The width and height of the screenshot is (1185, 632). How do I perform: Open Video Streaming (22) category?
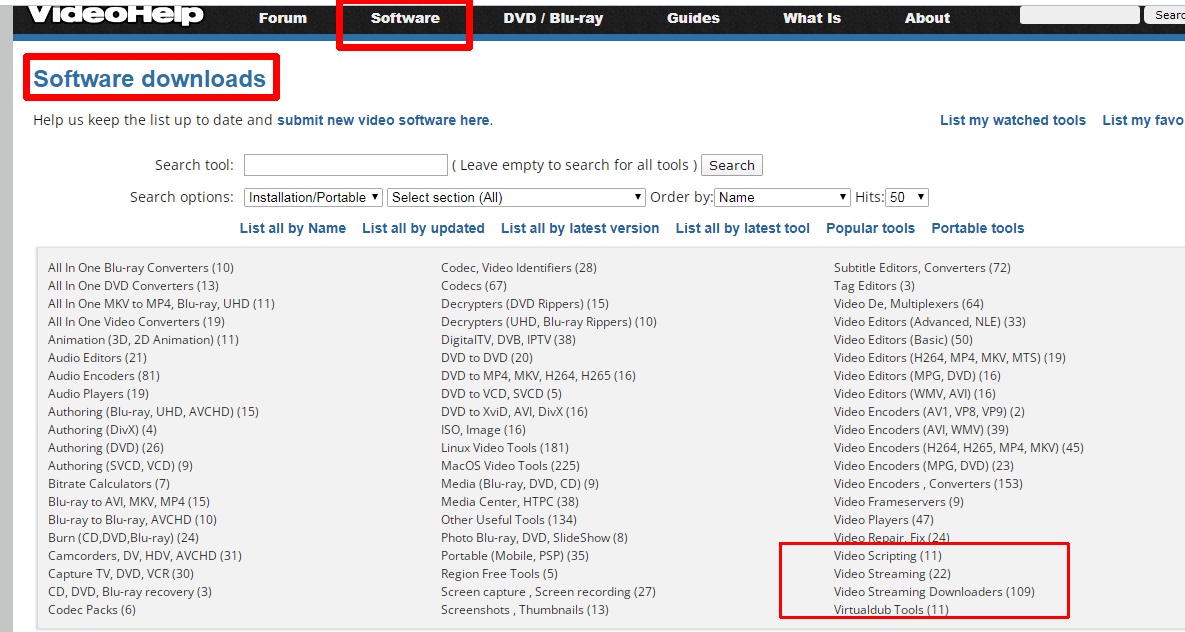tap(893, 574)
